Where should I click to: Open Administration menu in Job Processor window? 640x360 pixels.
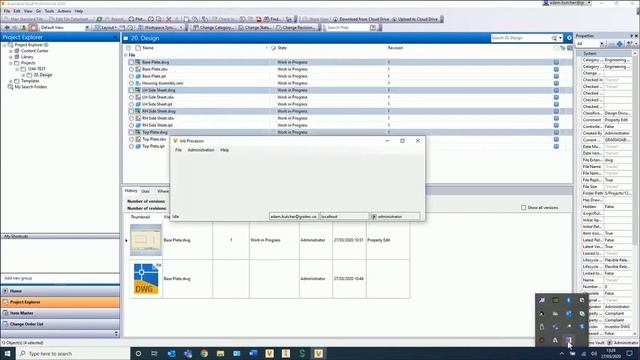coord(201,150)
